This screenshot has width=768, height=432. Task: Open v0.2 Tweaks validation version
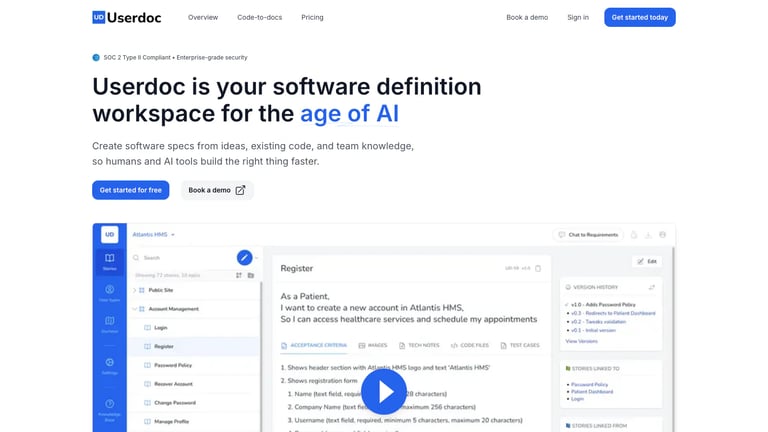pyautogui.click(x=598, y=322)
